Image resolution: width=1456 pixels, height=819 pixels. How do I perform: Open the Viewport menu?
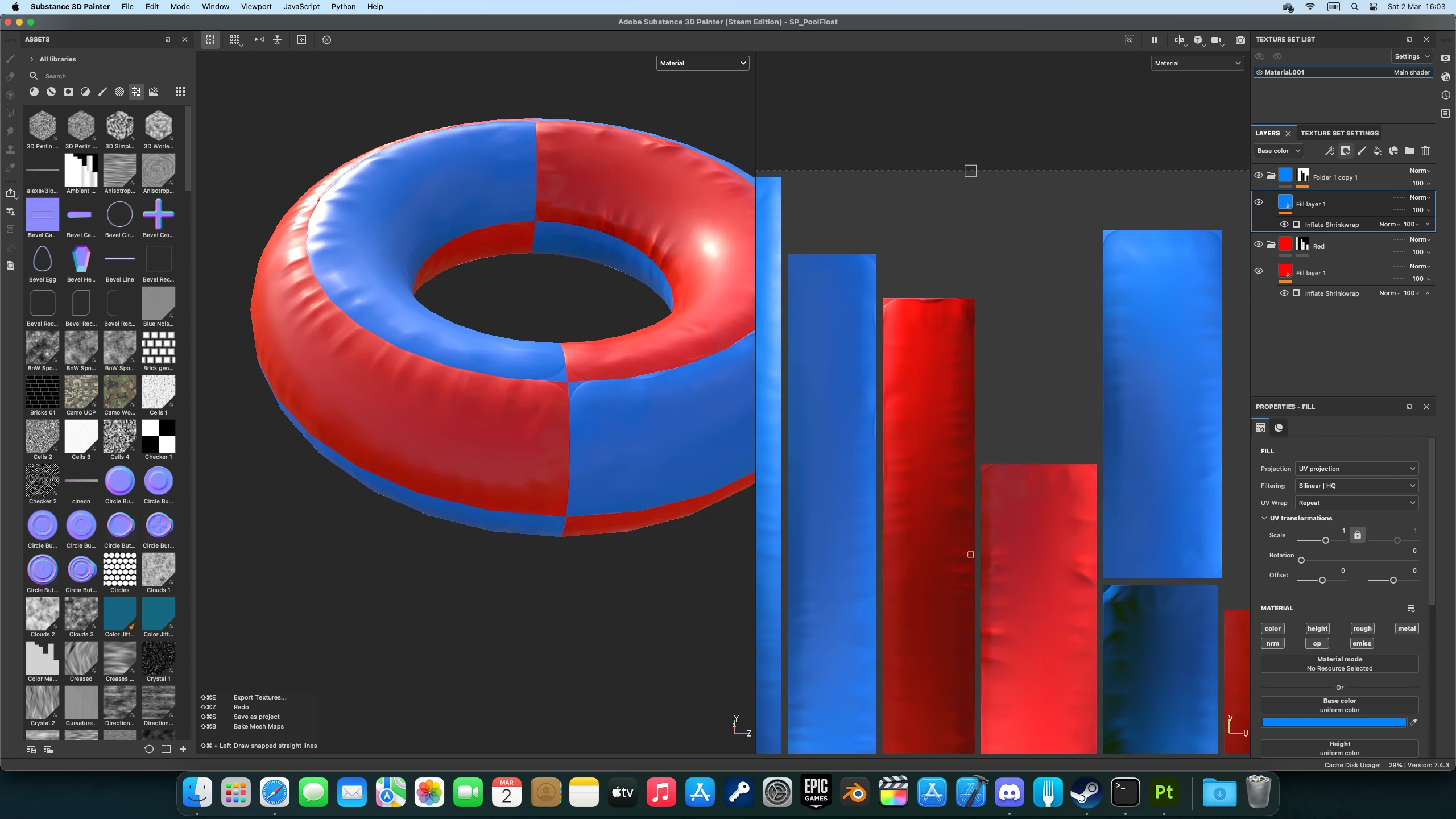256,6
